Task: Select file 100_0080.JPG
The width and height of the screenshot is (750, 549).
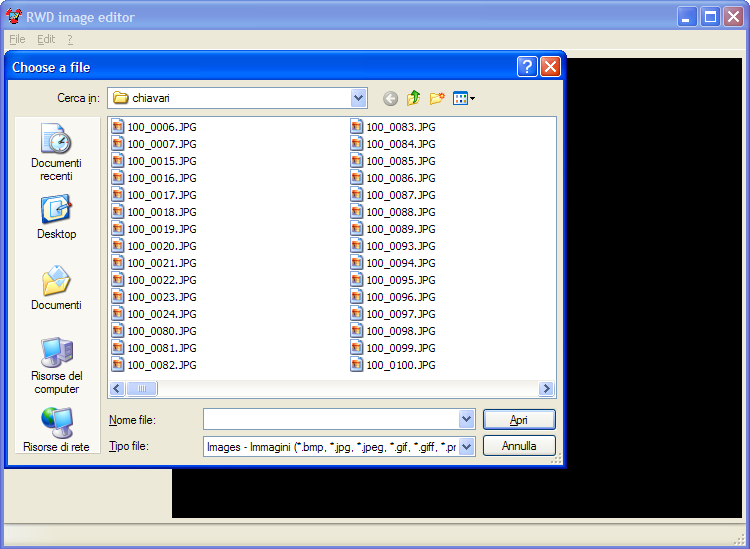Action: 154,331
